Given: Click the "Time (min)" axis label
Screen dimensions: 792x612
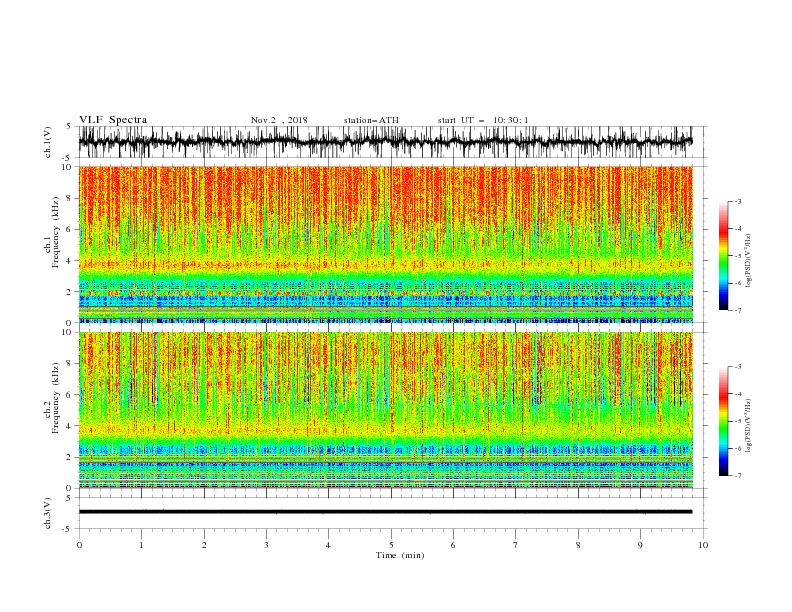Looking at the screenshot, I should pyautogui.click(x=400, y=555).
